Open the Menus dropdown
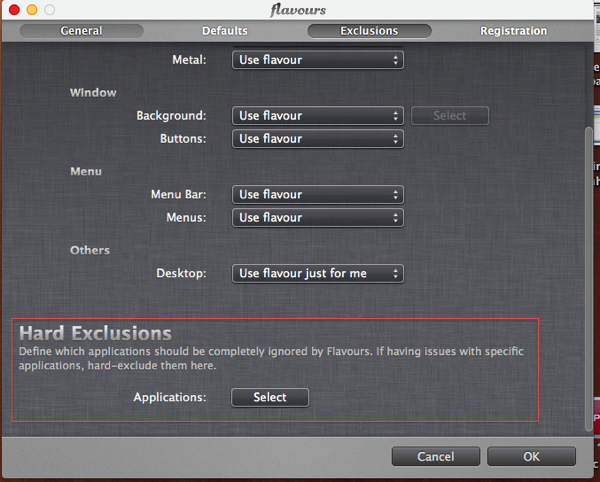Image resolution: width=600 pixels, height=482 pixels. click(x=318, y=218)
